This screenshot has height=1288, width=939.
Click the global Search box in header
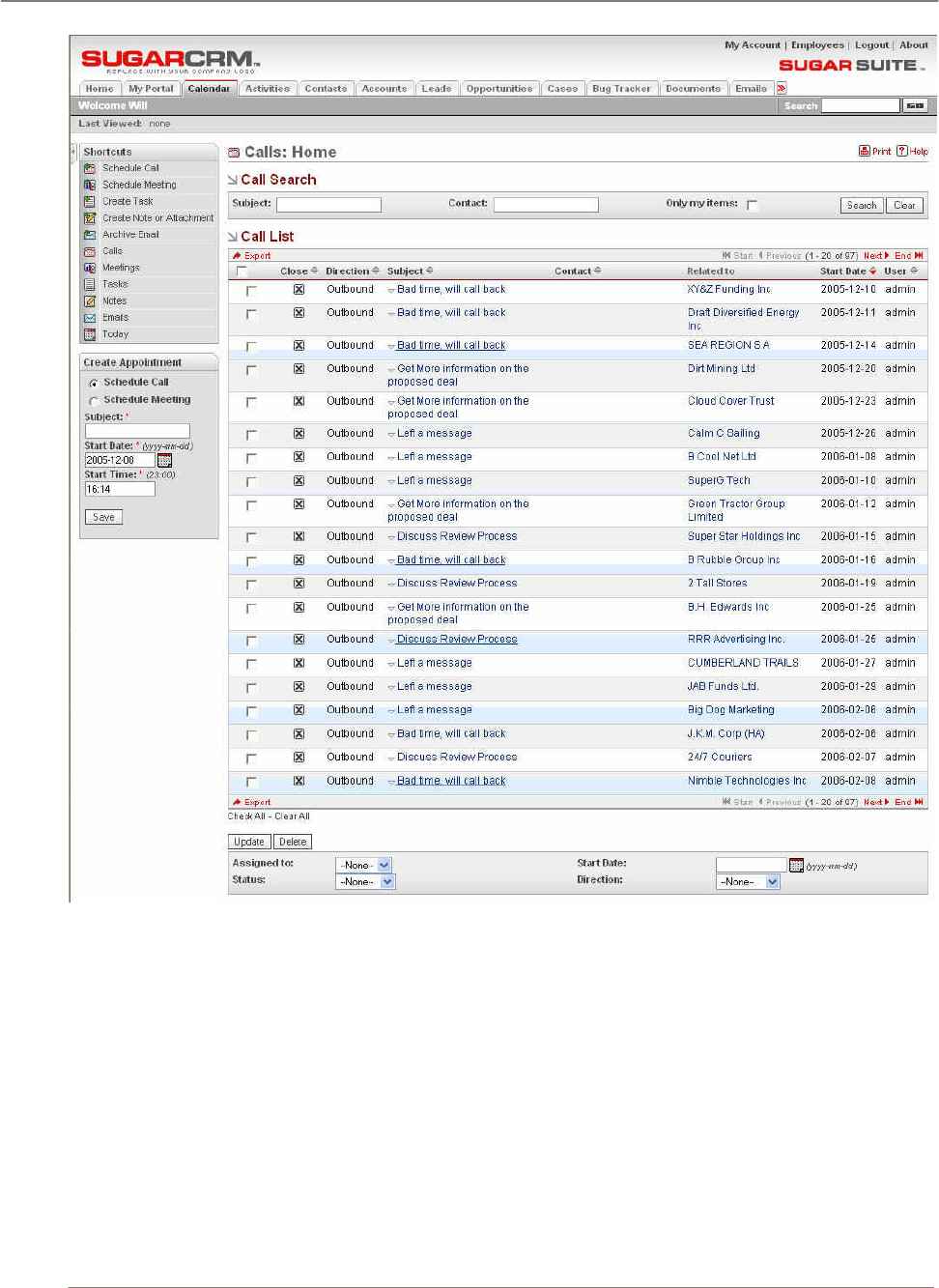point(861,105)
